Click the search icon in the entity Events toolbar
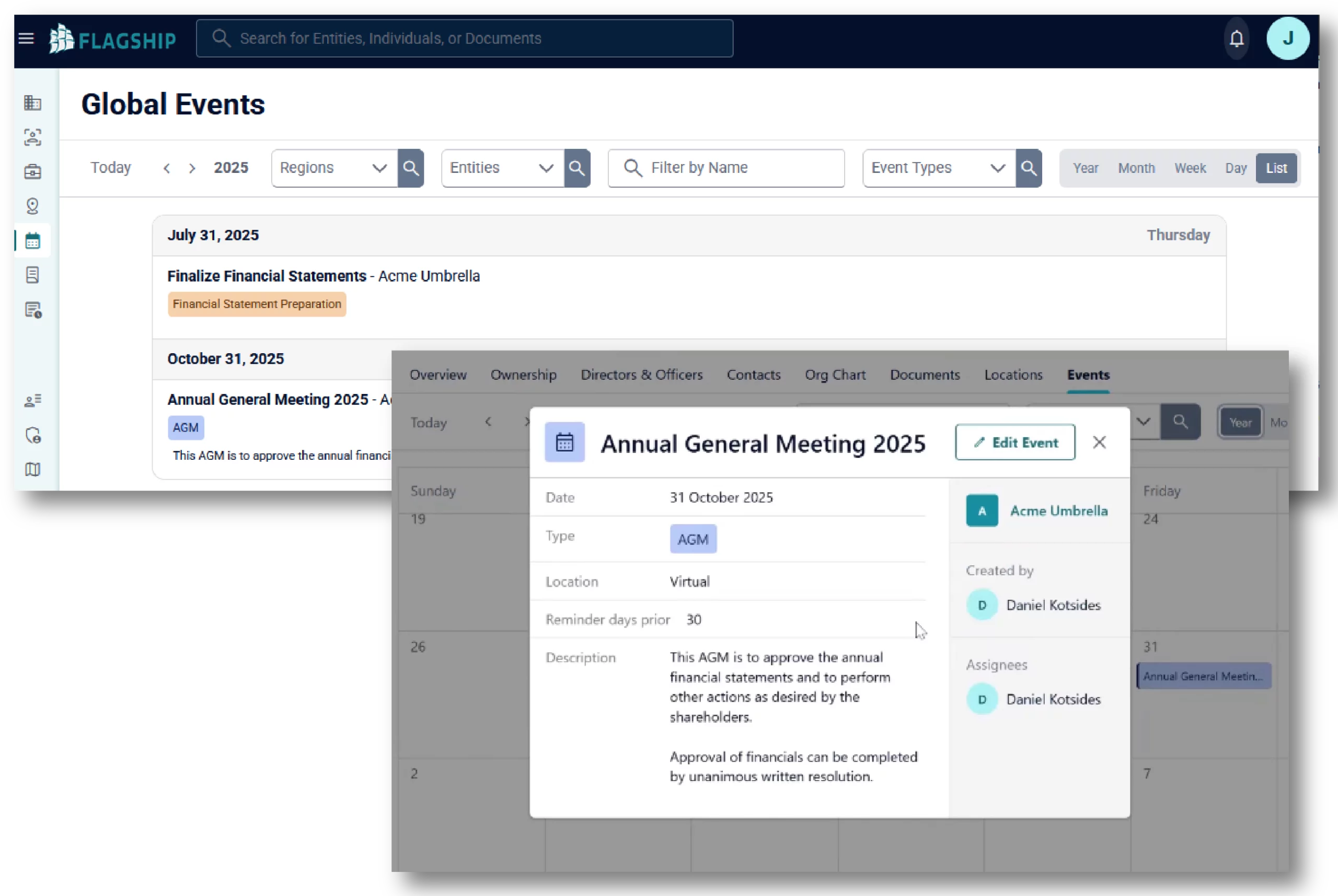The width and height of the screenshot is (1338, 896). [x=1180, y=422]
